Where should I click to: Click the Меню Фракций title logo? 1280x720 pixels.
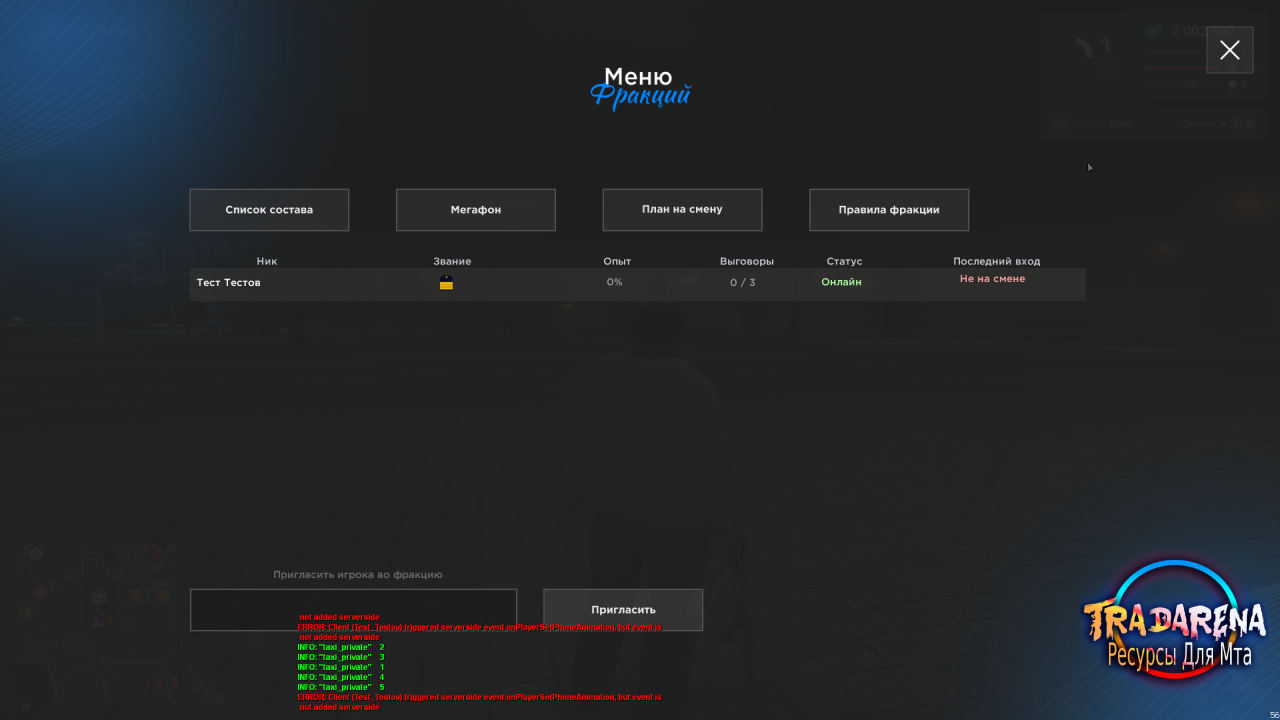640,88
